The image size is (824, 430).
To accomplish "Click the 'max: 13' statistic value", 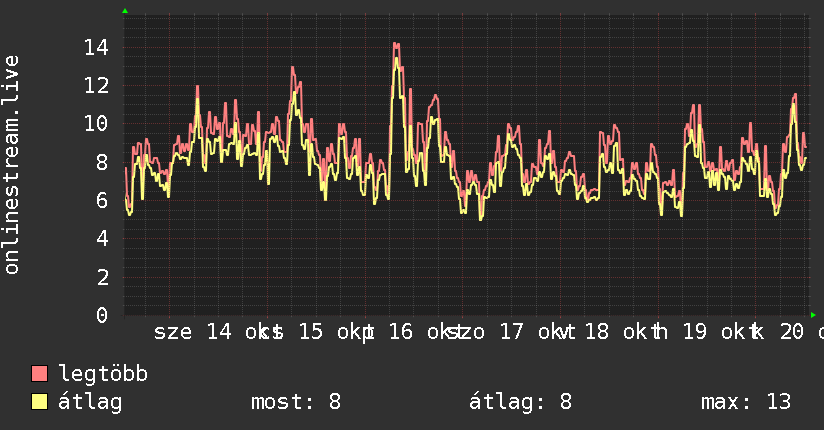I will (x=746, y=402).
